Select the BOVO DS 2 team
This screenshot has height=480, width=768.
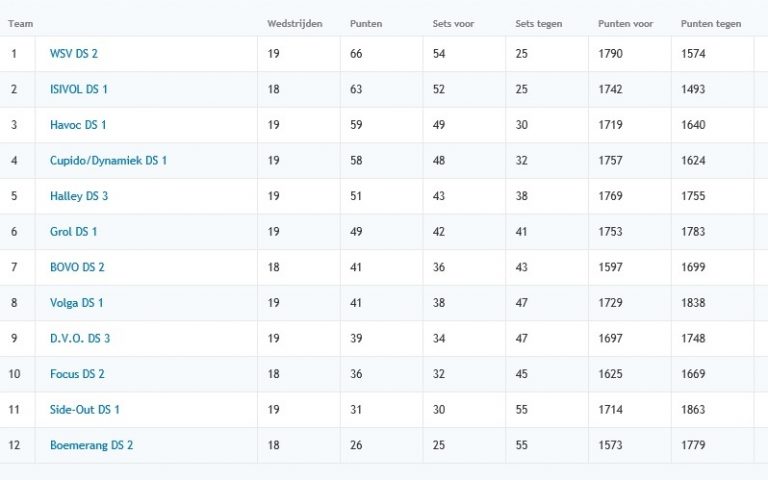[x=77, y=267]
